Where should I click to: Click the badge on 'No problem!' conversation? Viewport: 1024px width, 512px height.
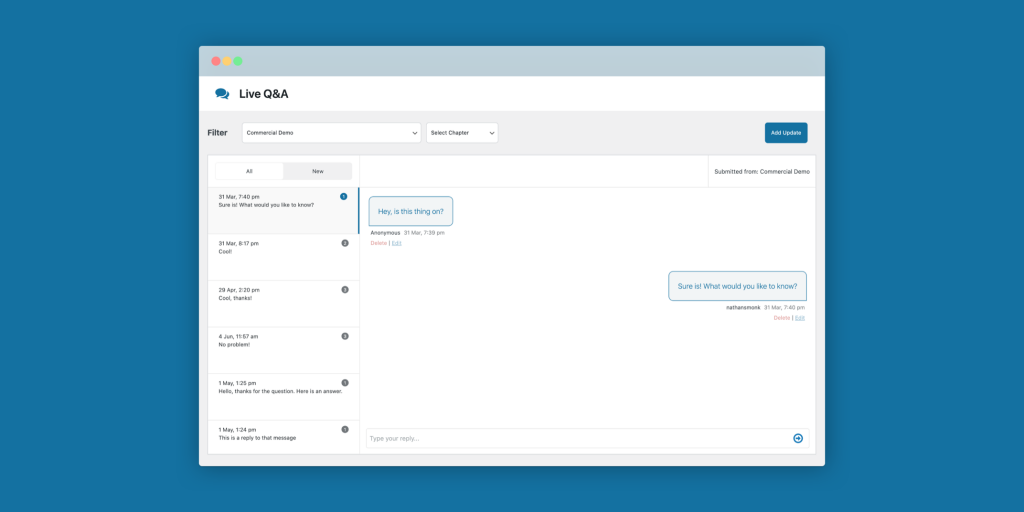(345, 336)
